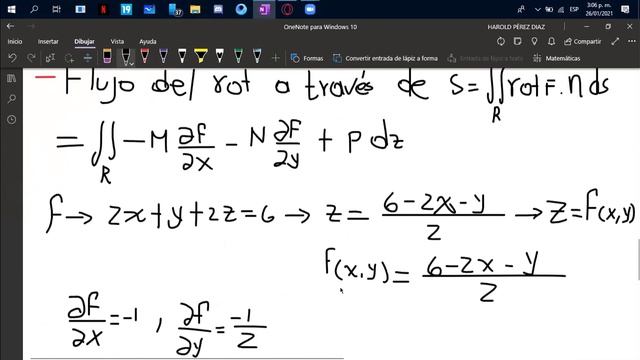This screenshot has height=360, width=640.
Task: Click the lightbulb tell-me icon
Action: click(x=534, y=41)
